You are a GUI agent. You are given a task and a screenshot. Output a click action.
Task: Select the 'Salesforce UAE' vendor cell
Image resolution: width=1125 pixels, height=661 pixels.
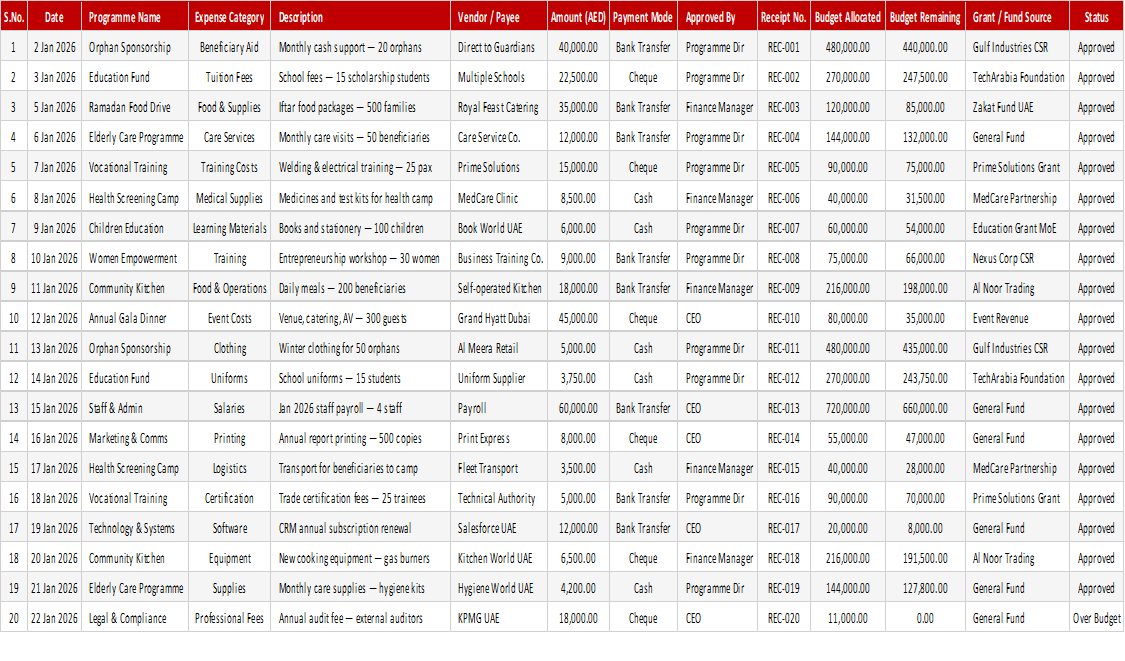tap(499, 528)
